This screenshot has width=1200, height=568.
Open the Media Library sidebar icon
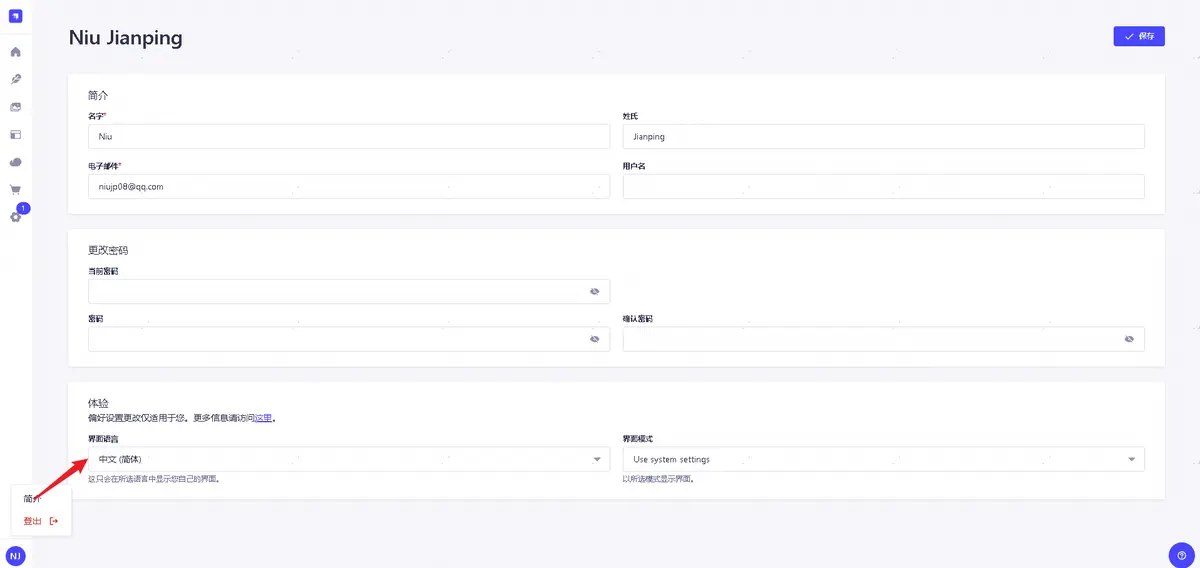tap(15, 107)
